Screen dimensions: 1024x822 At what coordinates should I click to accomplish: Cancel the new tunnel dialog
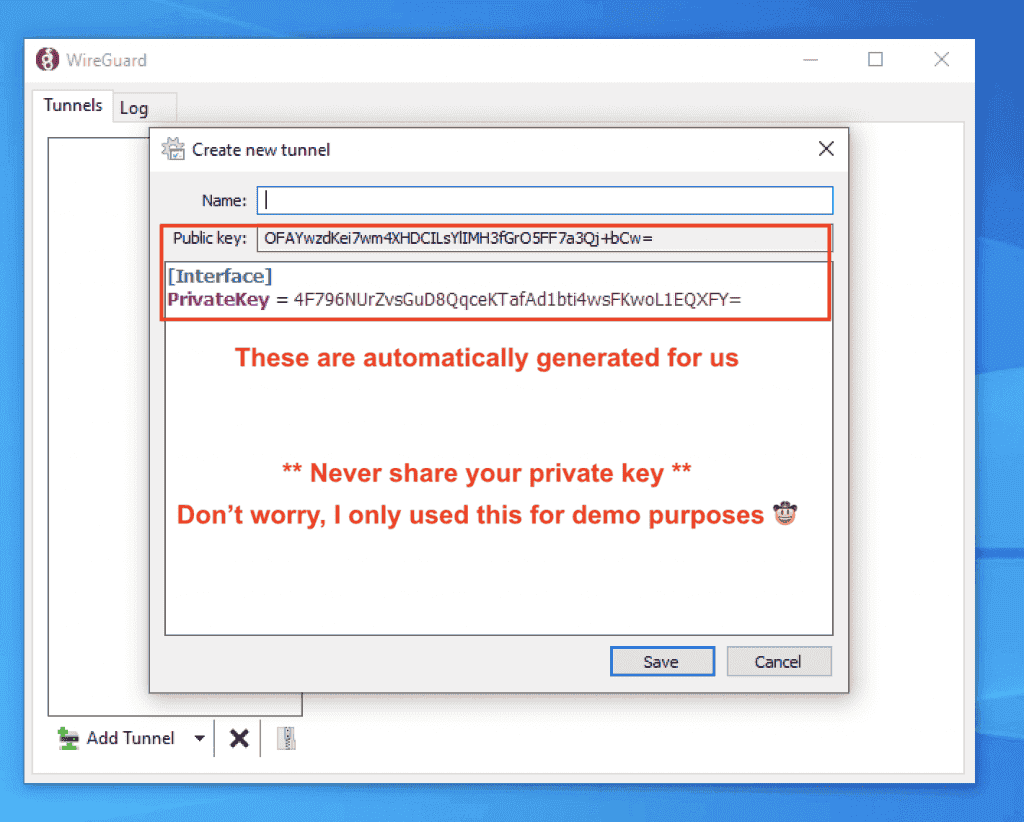click(778, 661)
